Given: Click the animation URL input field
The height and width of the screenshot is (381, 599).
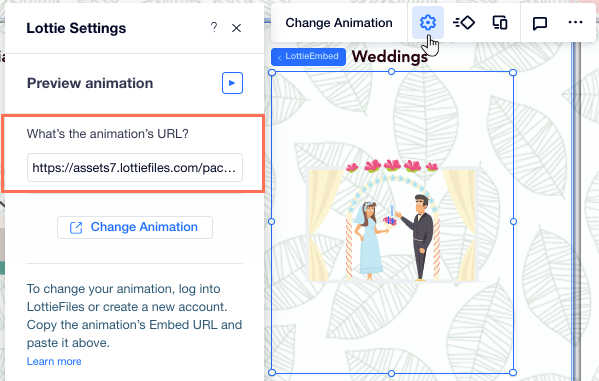Looking at the screenshot, I should tap(135, 167).
